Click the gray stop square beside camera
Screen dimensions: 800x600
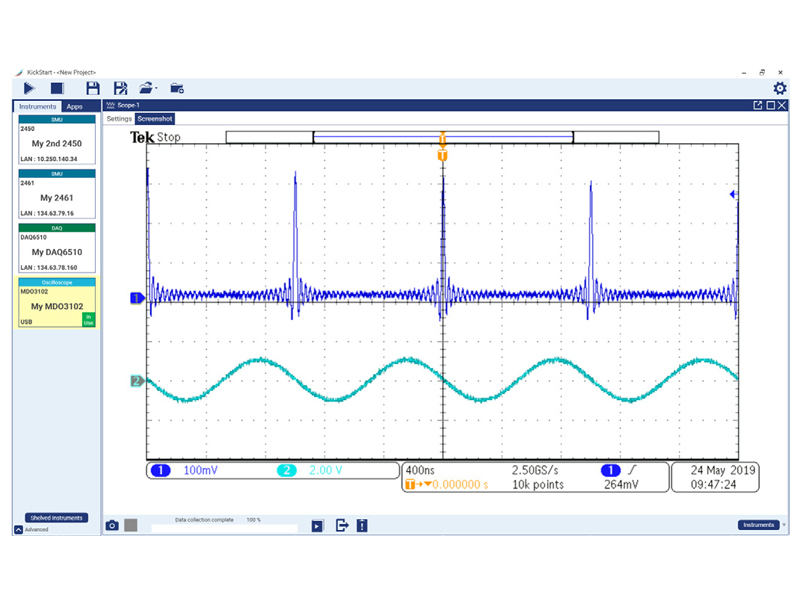pos(130,525)
